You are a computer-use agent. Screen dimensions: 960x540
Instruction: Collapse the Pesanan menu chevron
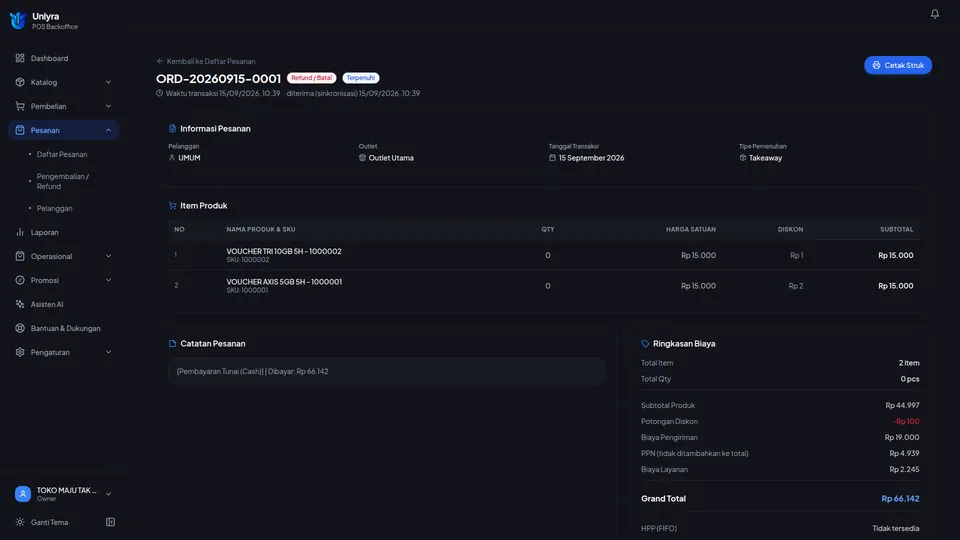click(x=108, y=130)
